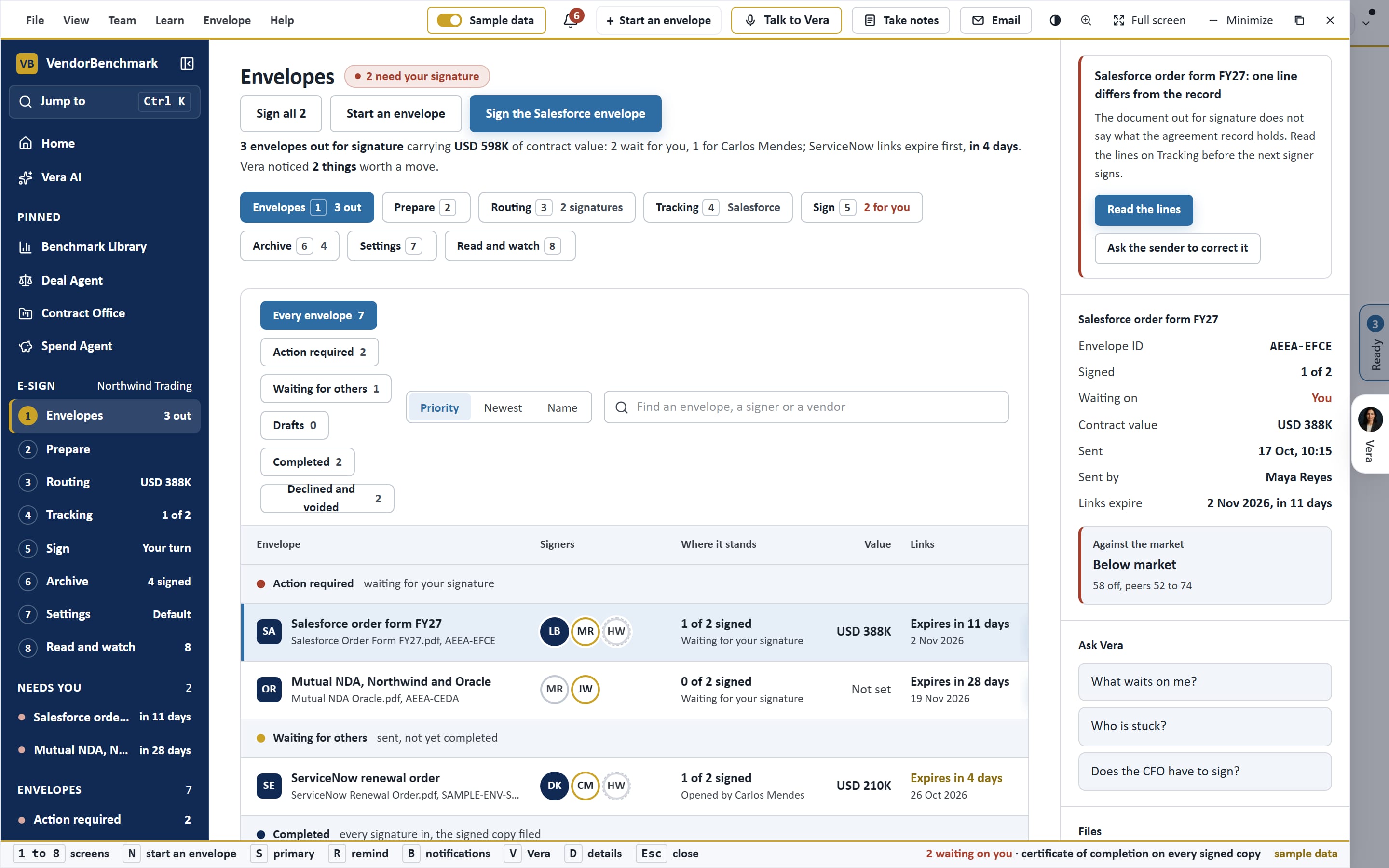
Task: Switch to the Tracking tab
Action: point(718,207)
